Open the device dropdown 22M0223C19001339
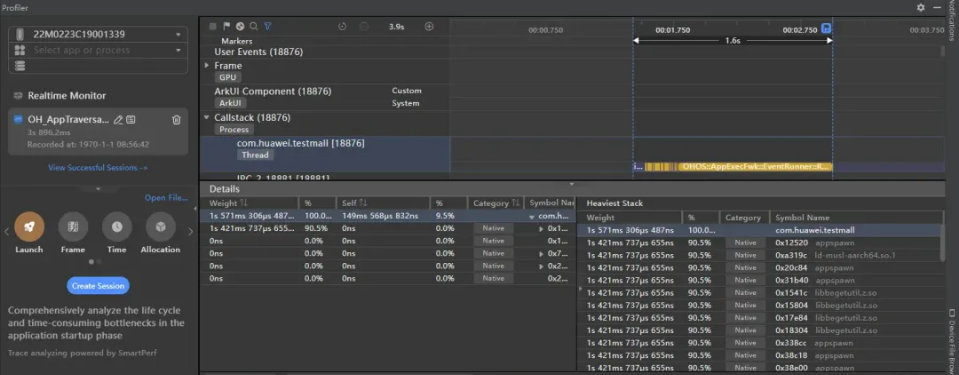 coord(178,35)
